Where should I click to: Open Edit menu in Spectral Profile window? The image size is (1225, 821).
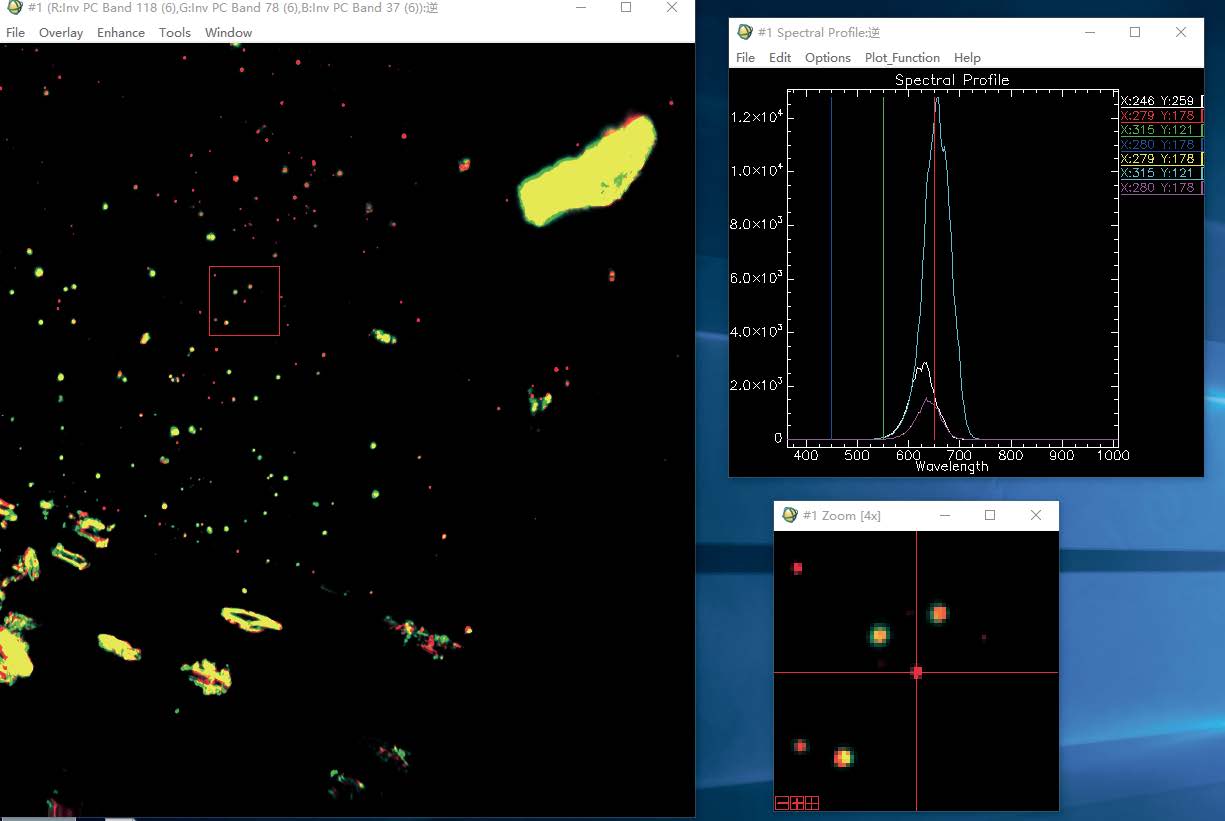(780, 58)
